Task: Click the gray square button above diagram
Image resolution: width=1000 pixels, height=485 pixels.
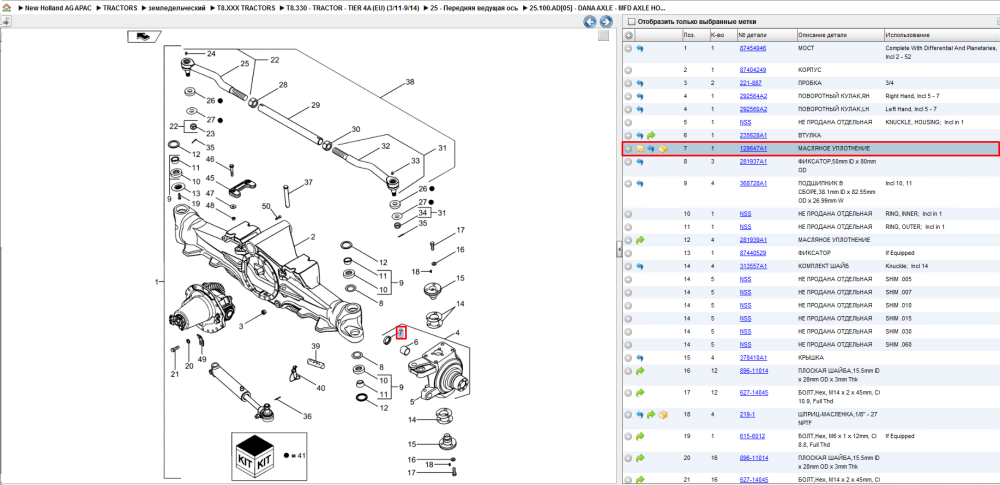Action: pyautogui.click(x=603, y=36)
